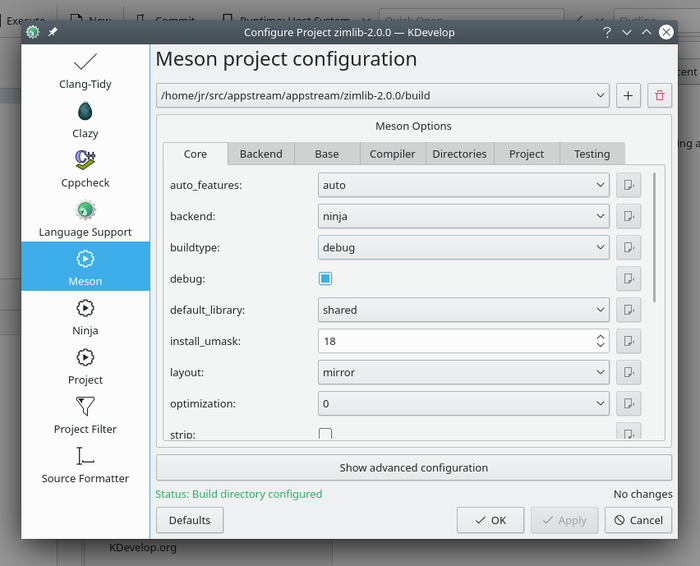Open the Clang-Tidy settings page
Screen dimensions: 700x566
point(85,71)
